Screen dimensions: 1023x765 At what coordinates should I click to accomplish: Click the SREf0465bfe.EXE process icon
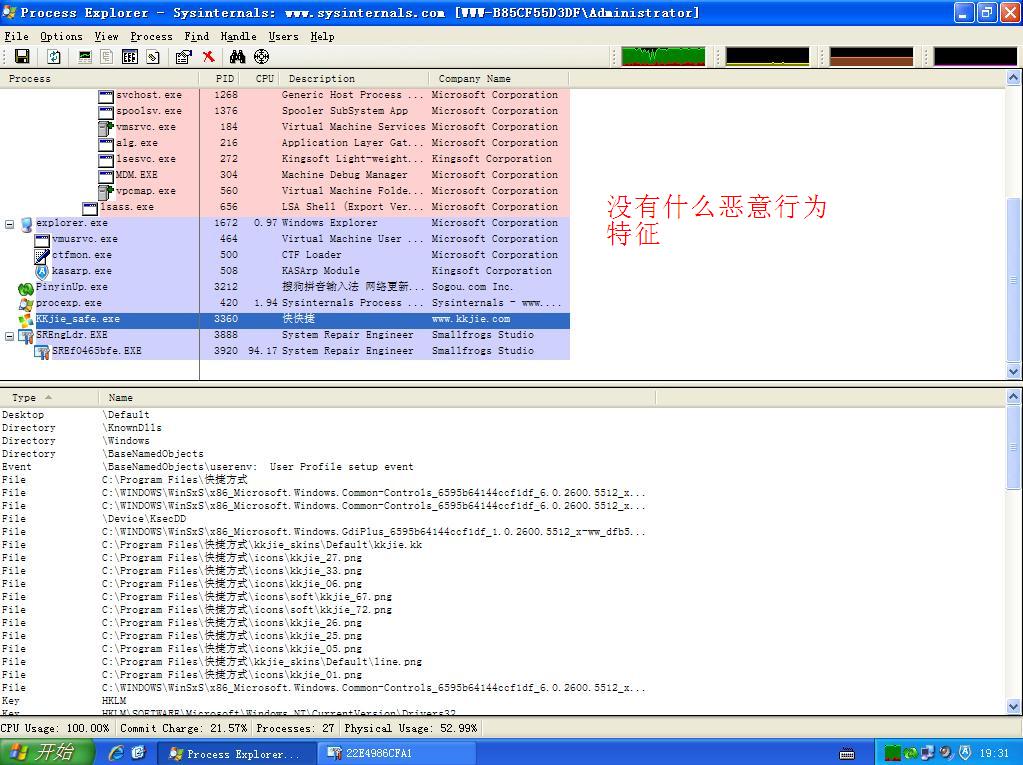[x=42, y=352]
